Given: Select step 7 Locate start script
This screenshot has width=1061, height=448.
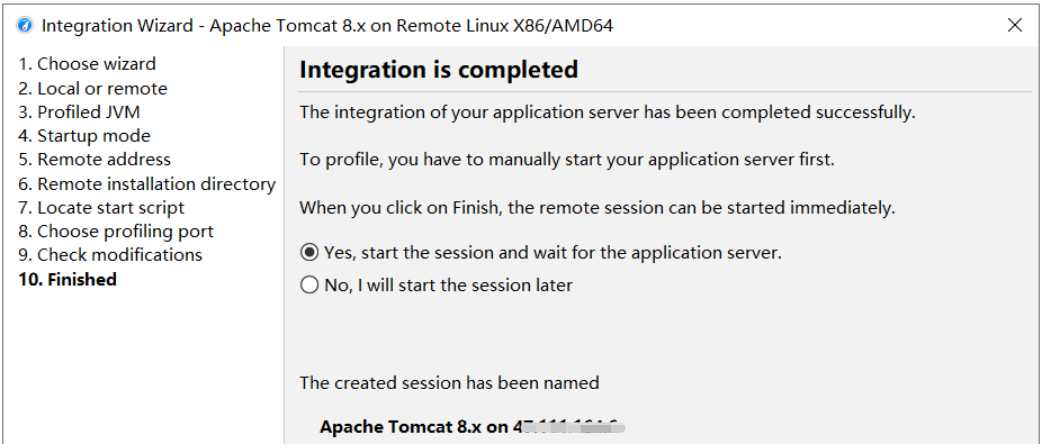Looking at the screenshot, I should pyautogui.click(x=101, y=207).
